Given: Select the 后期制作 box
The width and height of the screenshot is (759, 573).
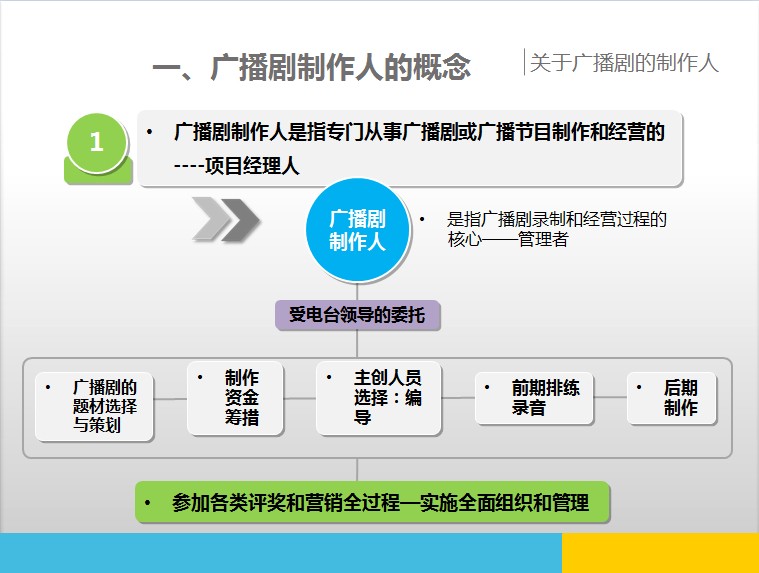Looking at the screenshot, I should click(x=672, y=397).
